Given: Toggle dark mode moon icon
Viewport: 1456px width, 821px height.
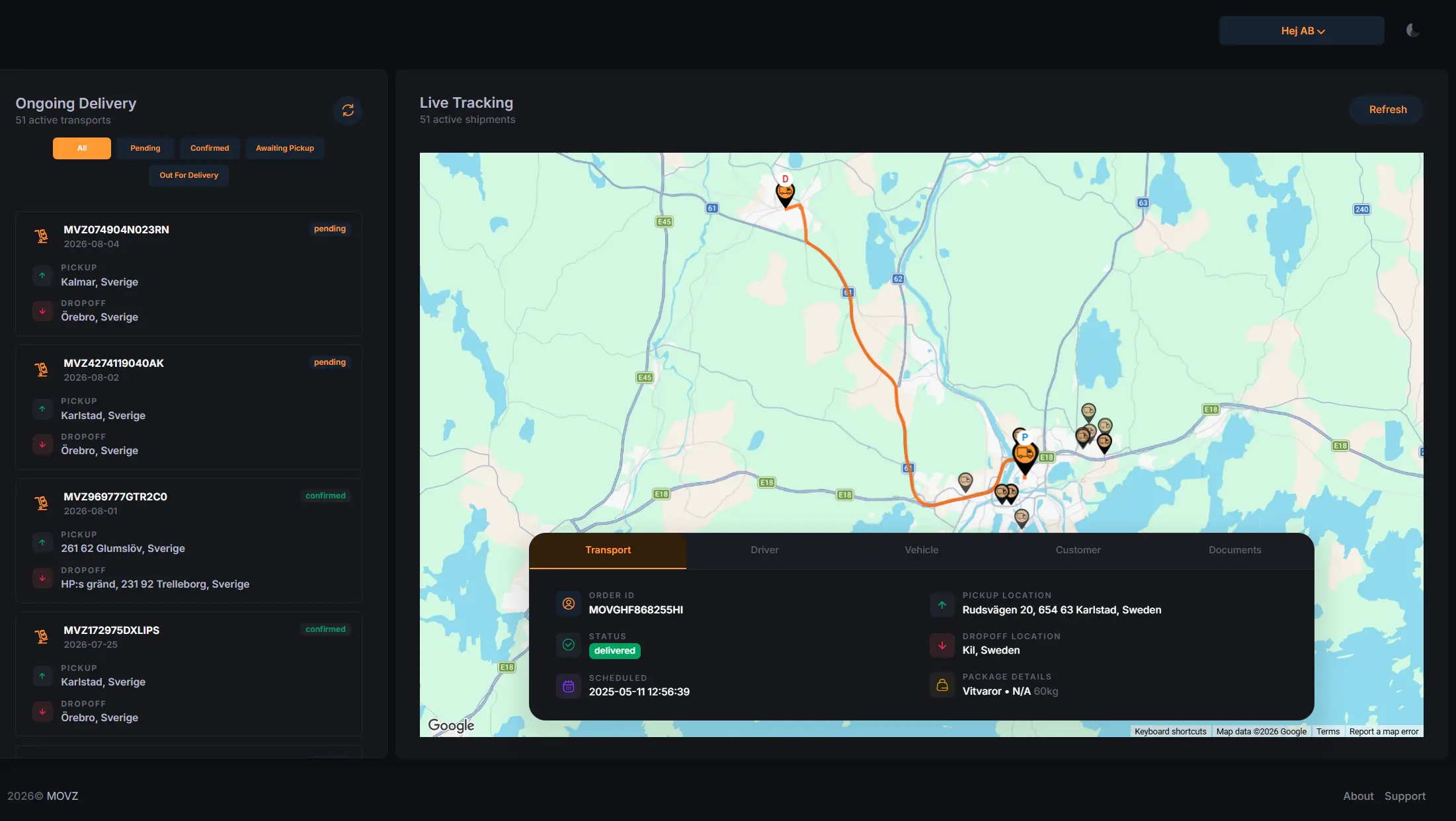Looking at the screenshot, I should pos(1412,30).
